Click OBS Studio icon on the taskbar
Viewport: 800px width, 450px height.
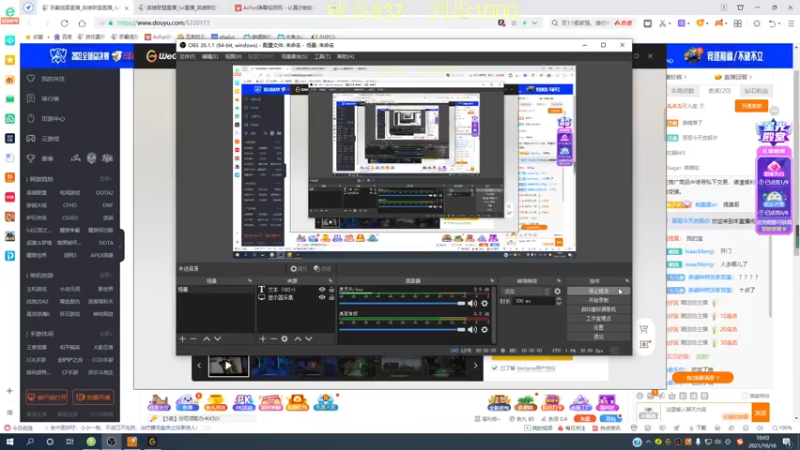point(111,442)
